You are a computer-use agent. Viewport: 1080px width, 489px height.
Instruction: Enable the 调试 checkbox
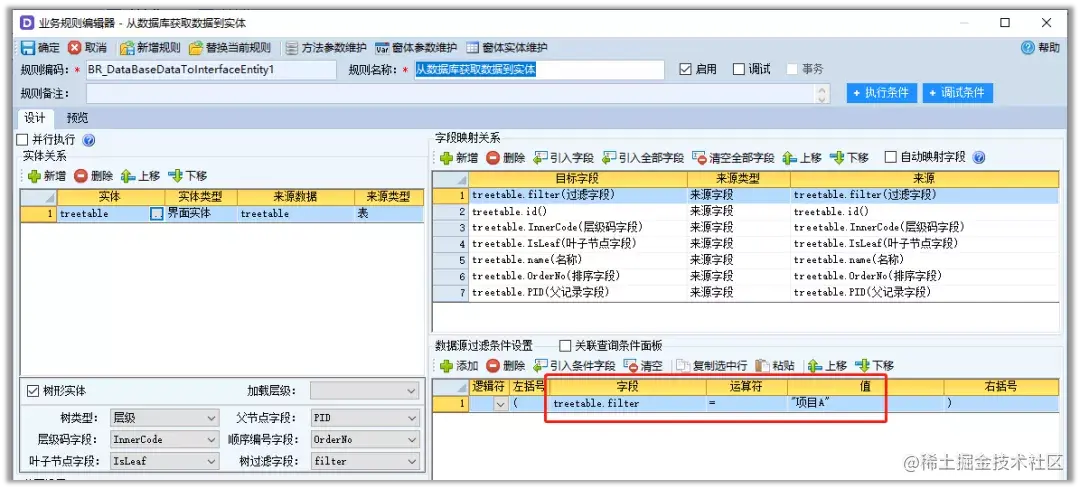738,70
